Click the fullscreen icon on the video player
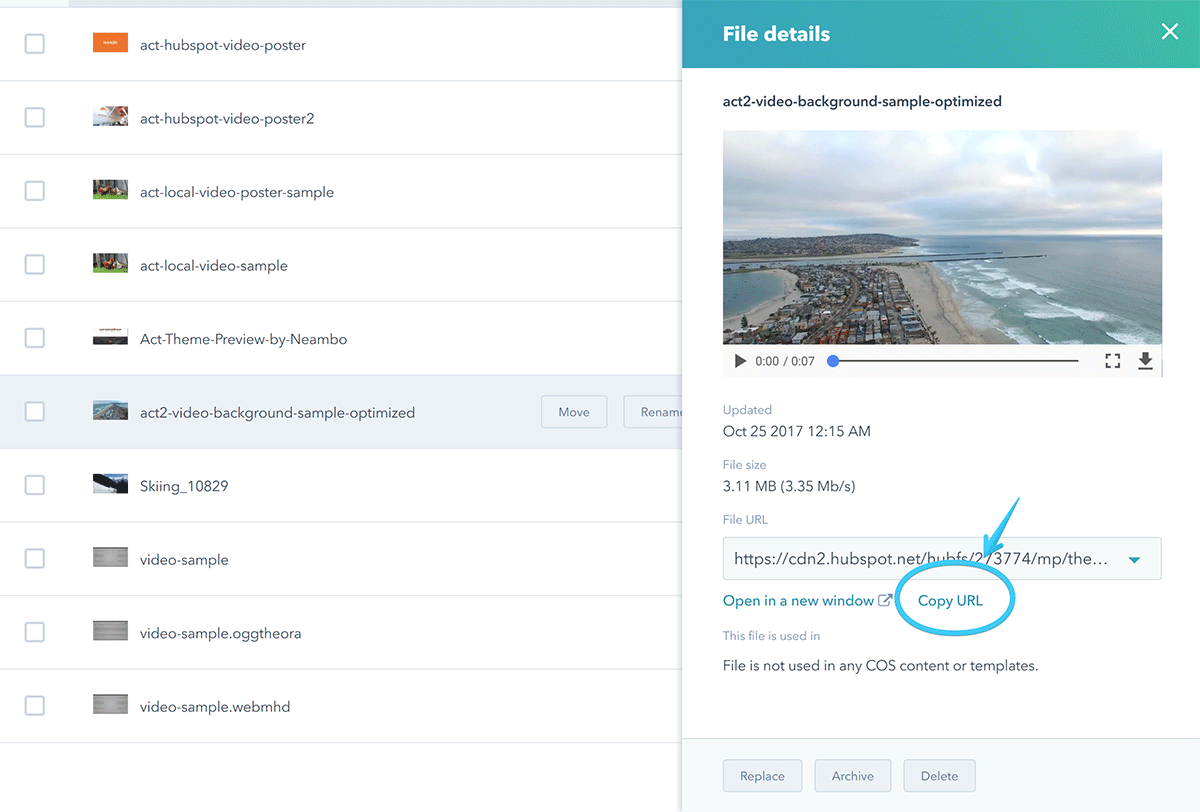Screen dimensions: 1200x812 pyautogui.click(x=1112, y=361)
